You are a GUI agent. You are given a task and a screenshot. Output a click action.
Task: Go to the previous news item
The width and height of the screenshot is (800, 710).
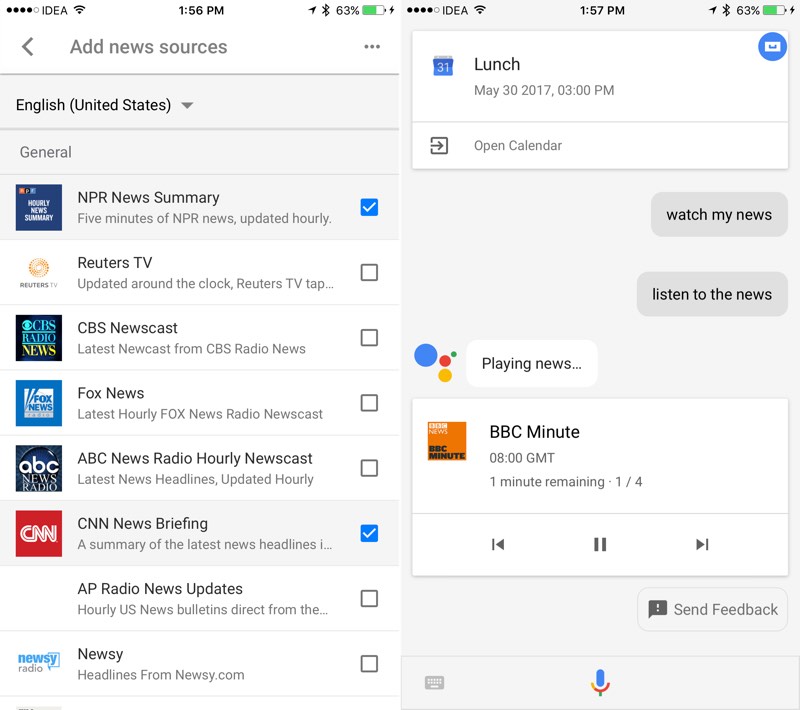[x=498, y=544]
